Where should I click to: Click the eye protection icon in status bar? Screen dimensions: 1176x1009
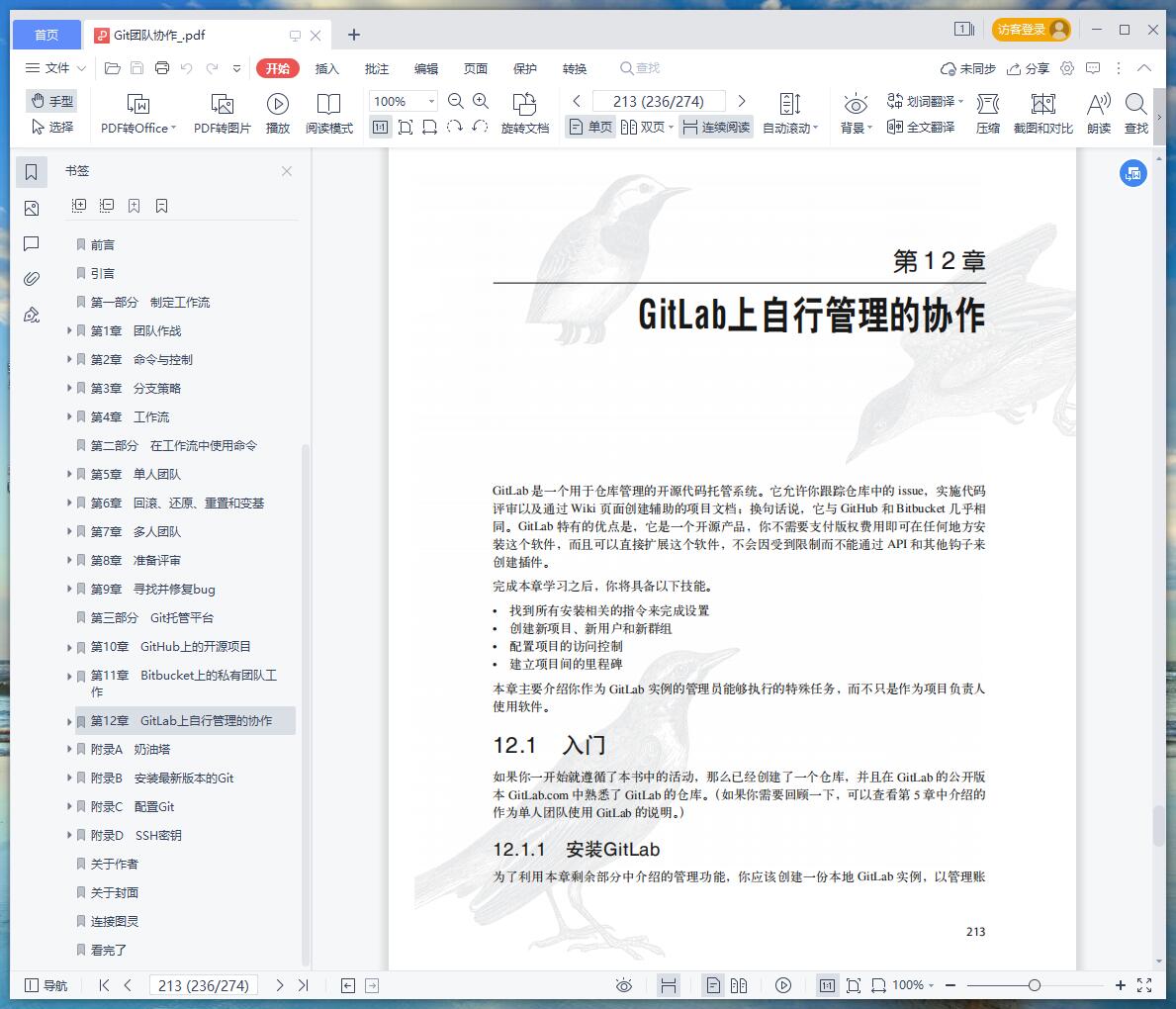[x=624, y=985]
